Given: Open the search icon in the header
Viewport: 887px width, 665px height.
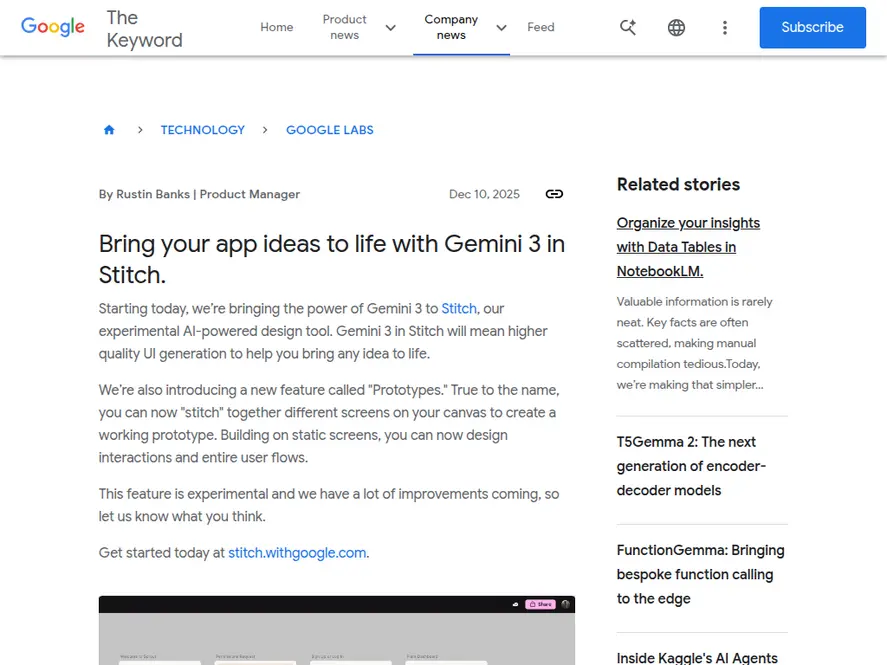Looking at the screenshot, I should [627, 27].
